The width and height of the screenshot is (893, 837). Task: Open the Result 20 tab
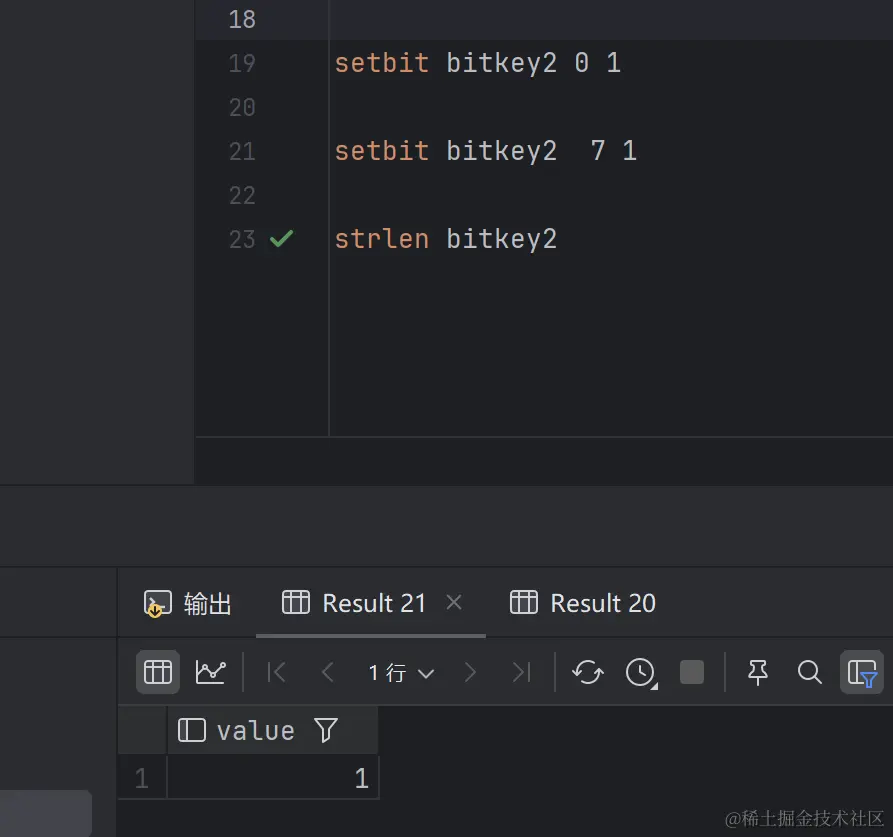(x=584, y=603)
